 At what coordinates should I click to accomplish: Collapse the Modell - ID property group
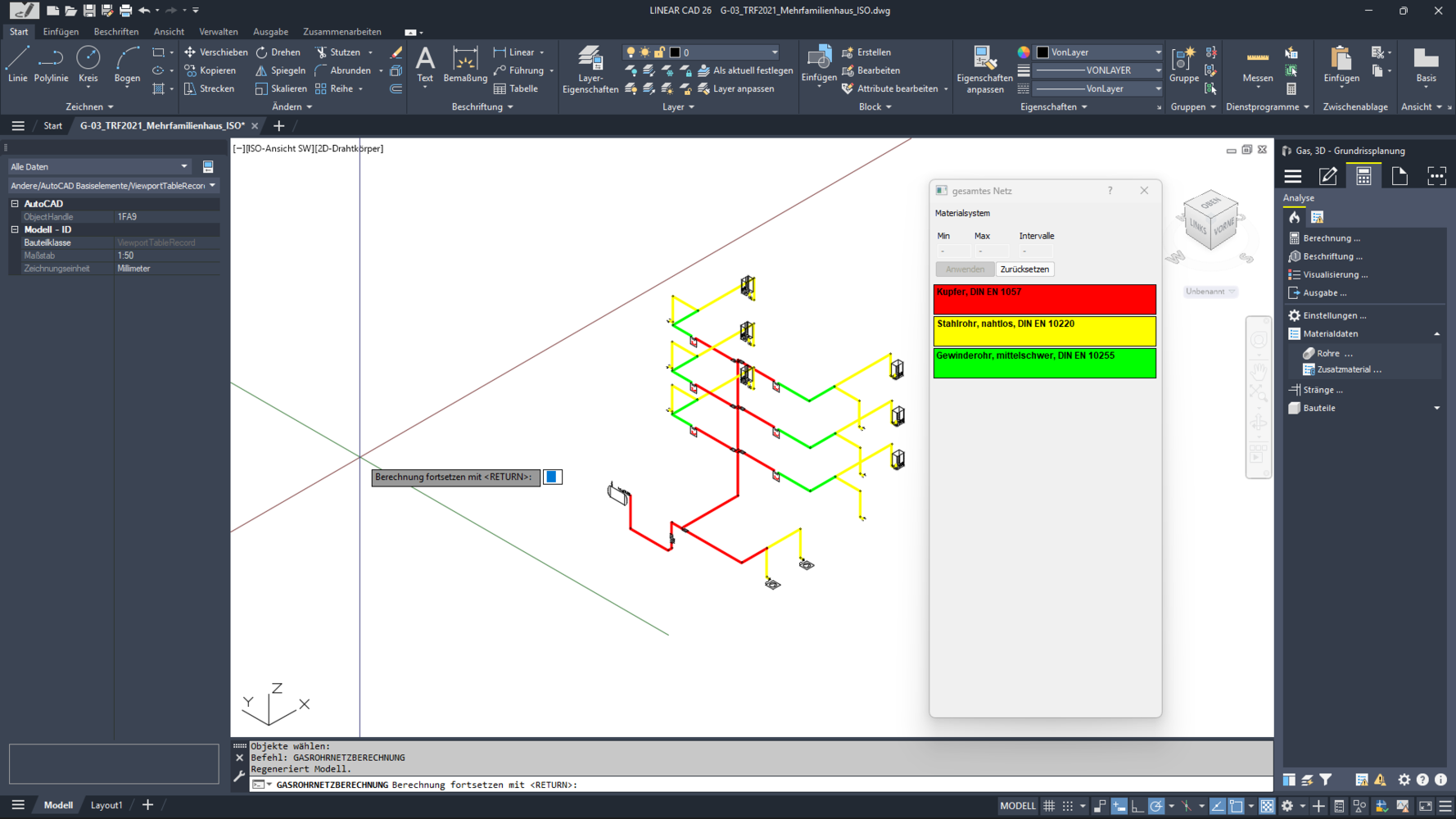click(x=15, y=229)
